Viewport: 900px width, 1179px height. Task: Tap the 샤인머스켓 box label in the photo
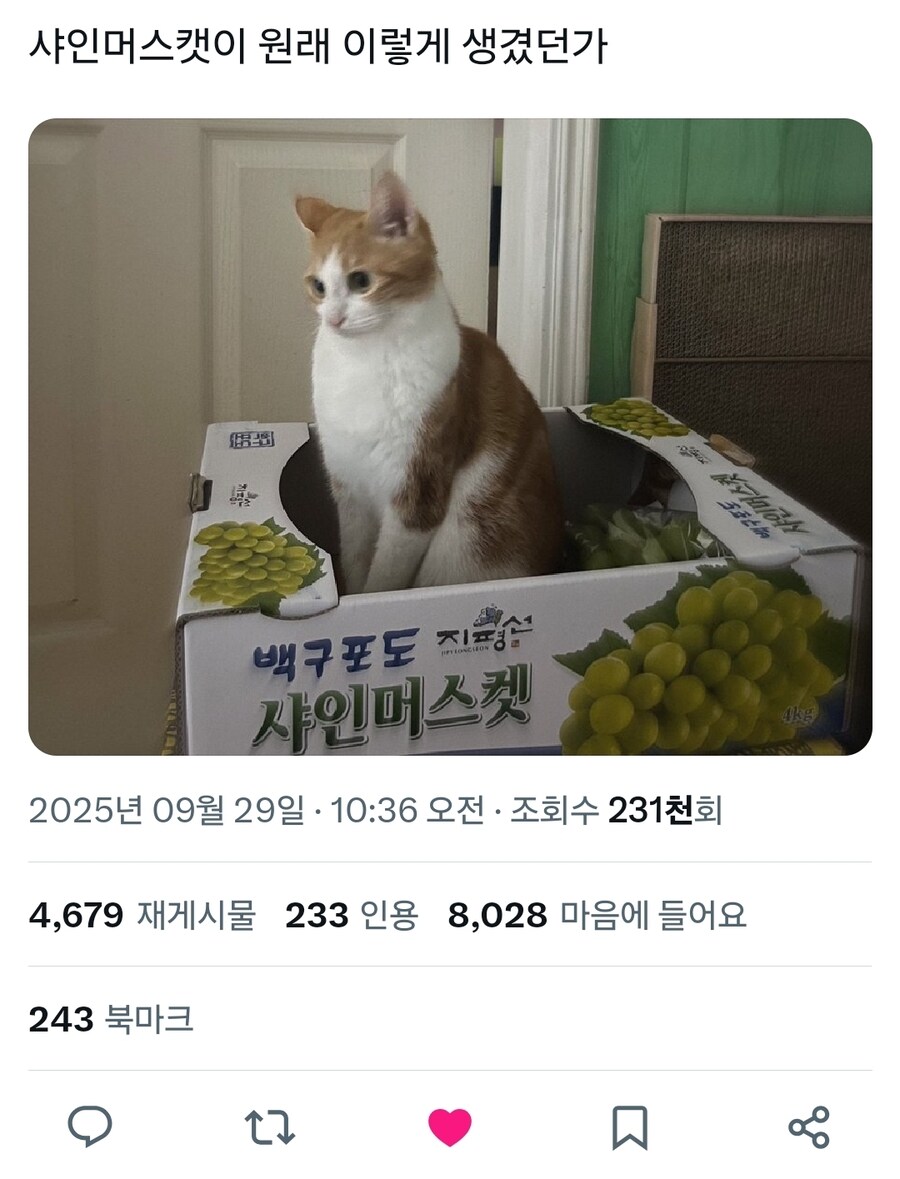[393, 702]
